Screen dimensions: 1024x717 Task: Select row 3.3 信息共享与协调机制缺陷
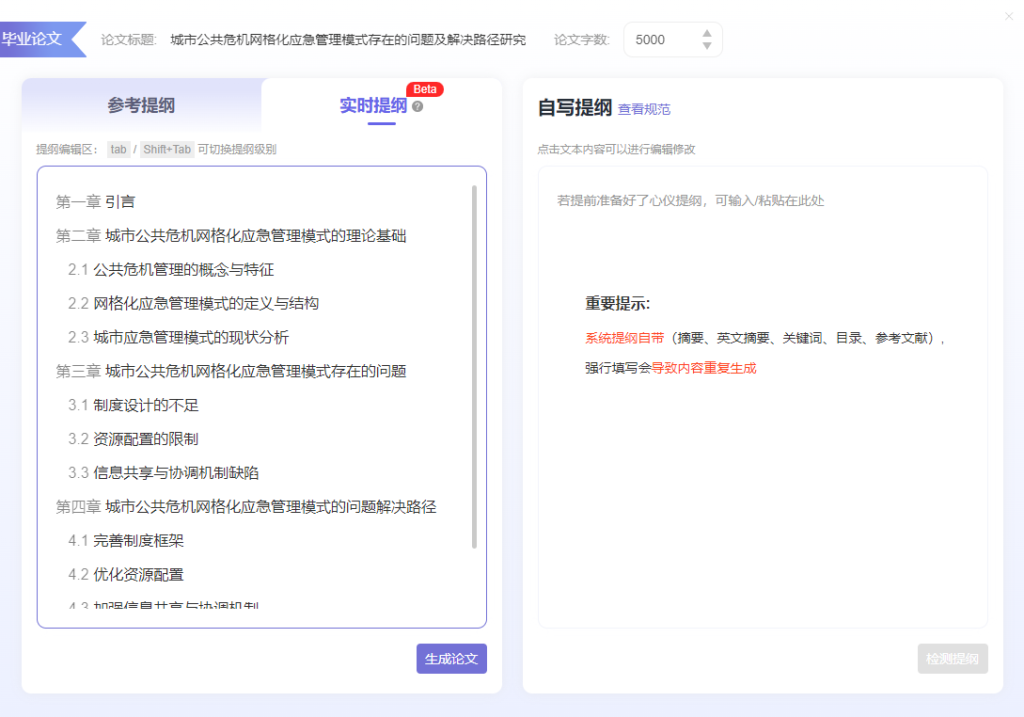(163, 473)
